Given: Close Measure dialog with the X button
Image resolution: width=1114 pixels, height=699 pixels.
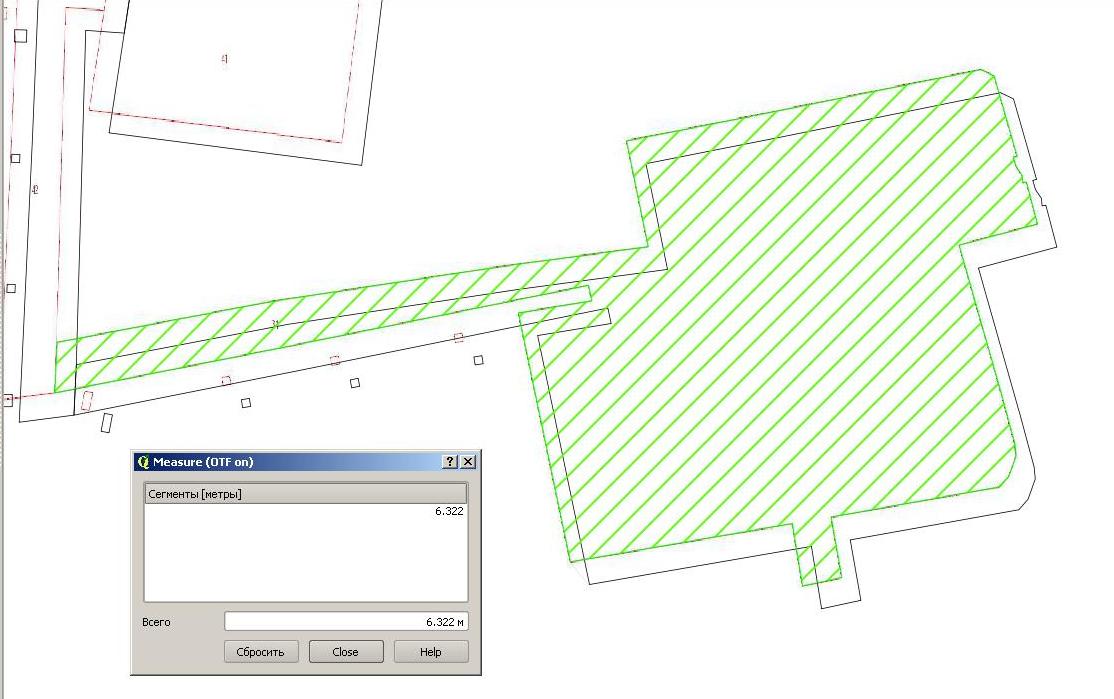Looking at the screenshot, I should 467,462.
